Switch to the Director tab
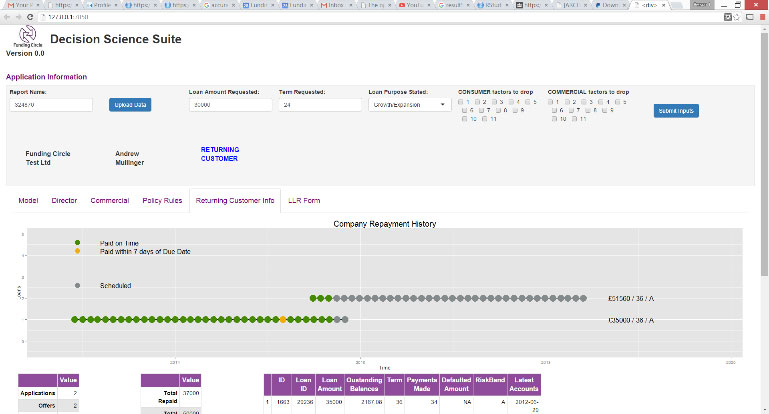Image resolution: width=769 pixels, height=414 pixels. (64, 201)
